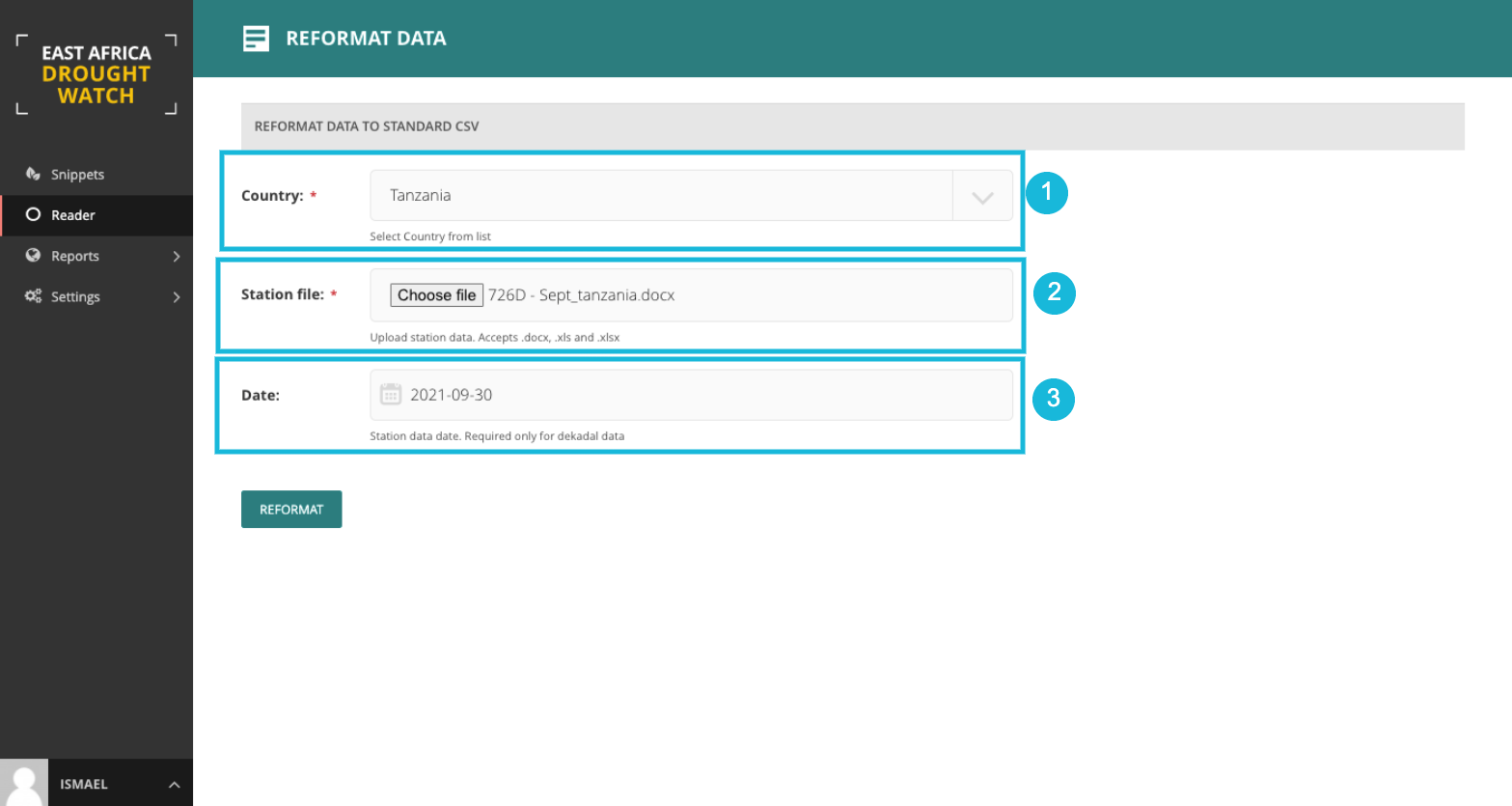Screen dimensions: 1512x806
Task: Click the 'Station data date' hint text
Action: (497, 435)
